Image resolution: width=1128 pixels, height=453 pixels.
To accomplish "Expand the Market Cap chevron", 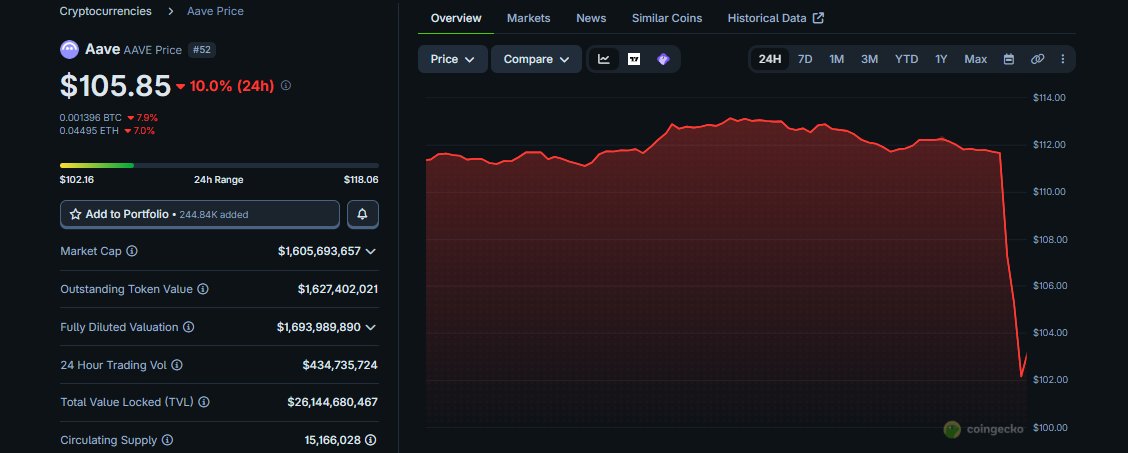I will point(371,251).
